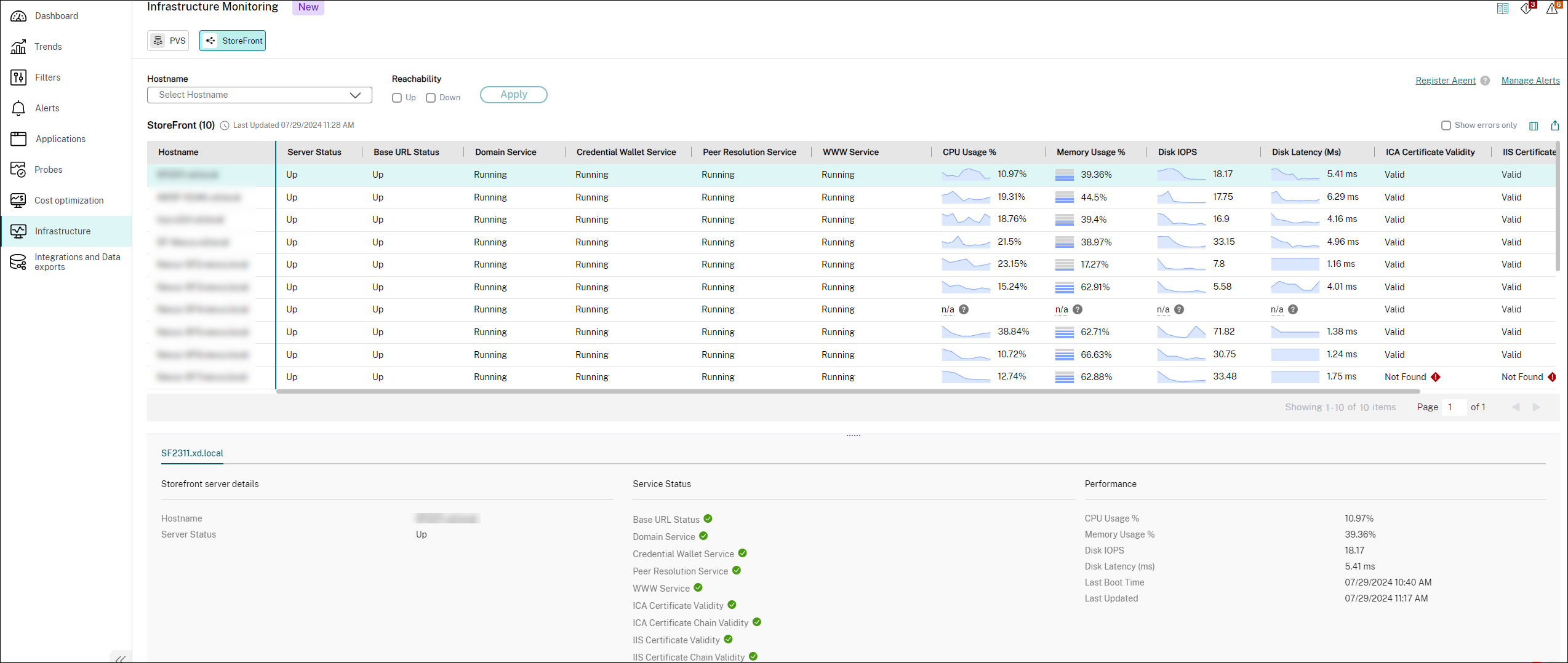Check the Down reachability filter

click(x=430, y=97)
